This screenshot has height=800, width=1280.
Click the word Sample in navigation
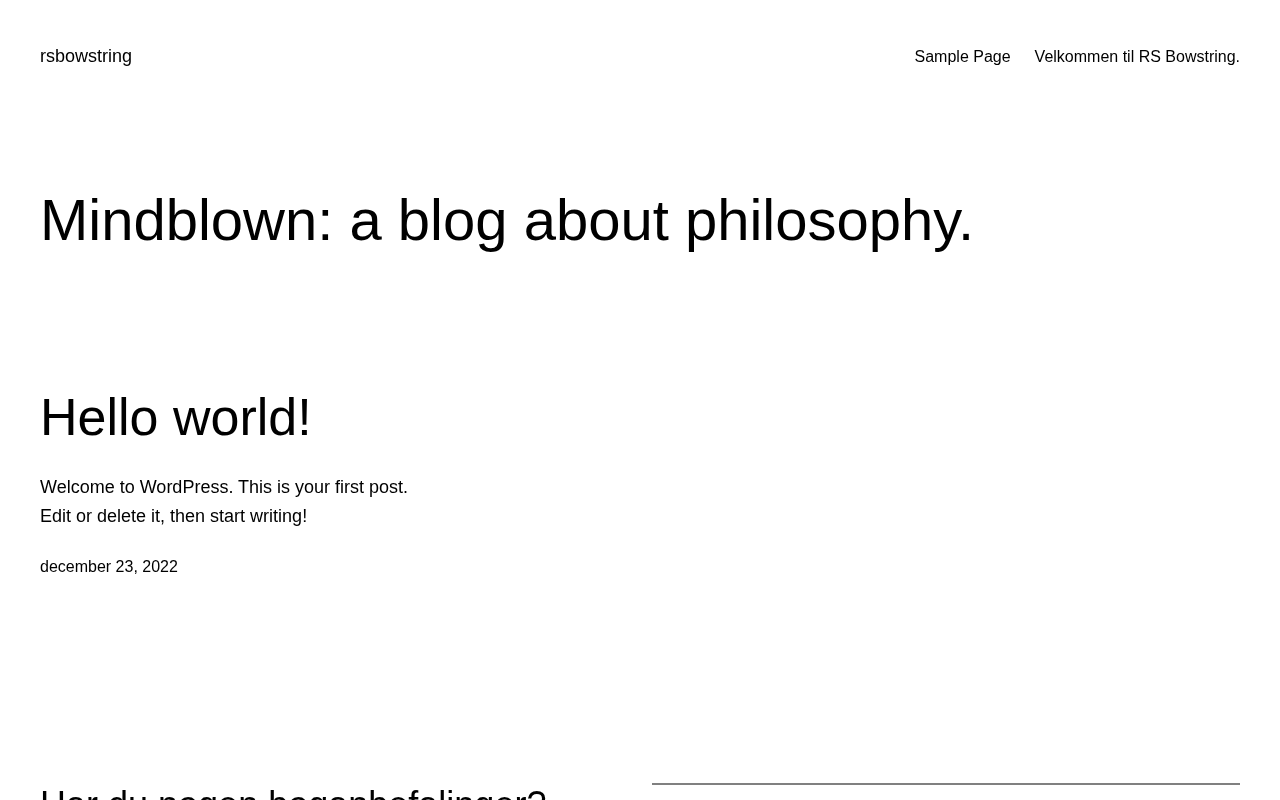pyautogui.click(x=942, y=56)
